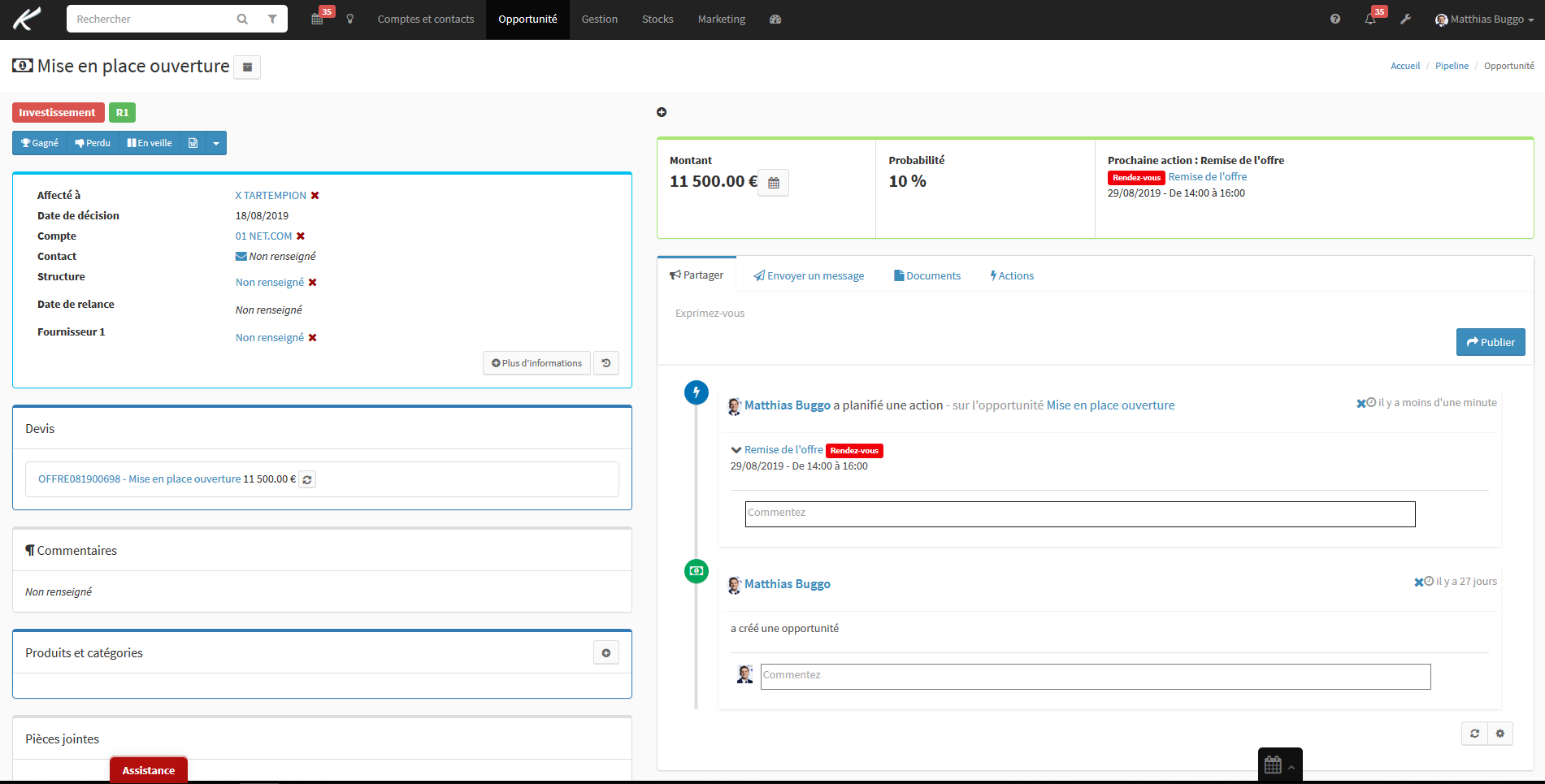This screenshot has width=1545, height=784.
Task: Delete the planned action timeline entry
Action: pos(1361,404)
